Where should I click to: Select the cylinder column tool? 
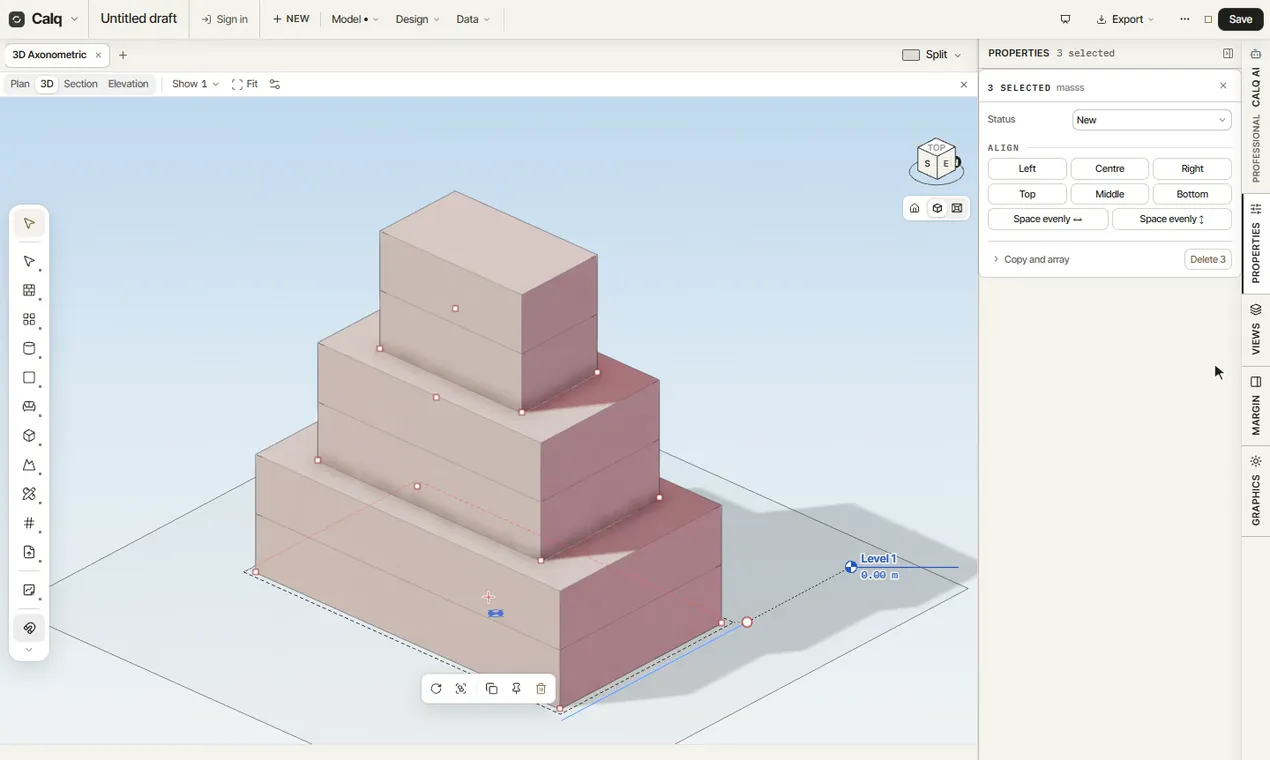tap(29, 349)
